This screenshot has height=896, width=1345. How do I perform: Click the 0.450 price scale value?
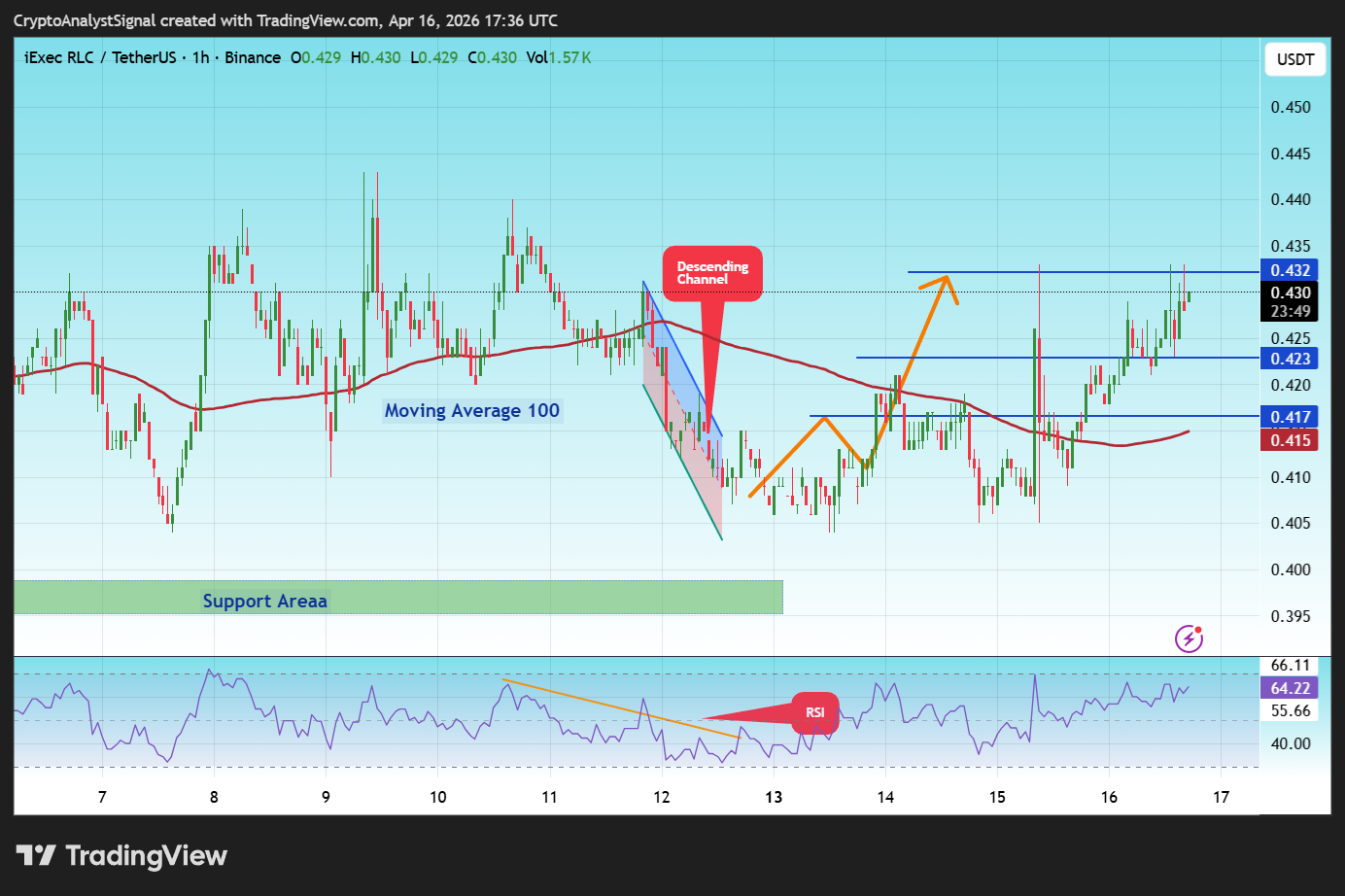click(x=1291, y=107)
